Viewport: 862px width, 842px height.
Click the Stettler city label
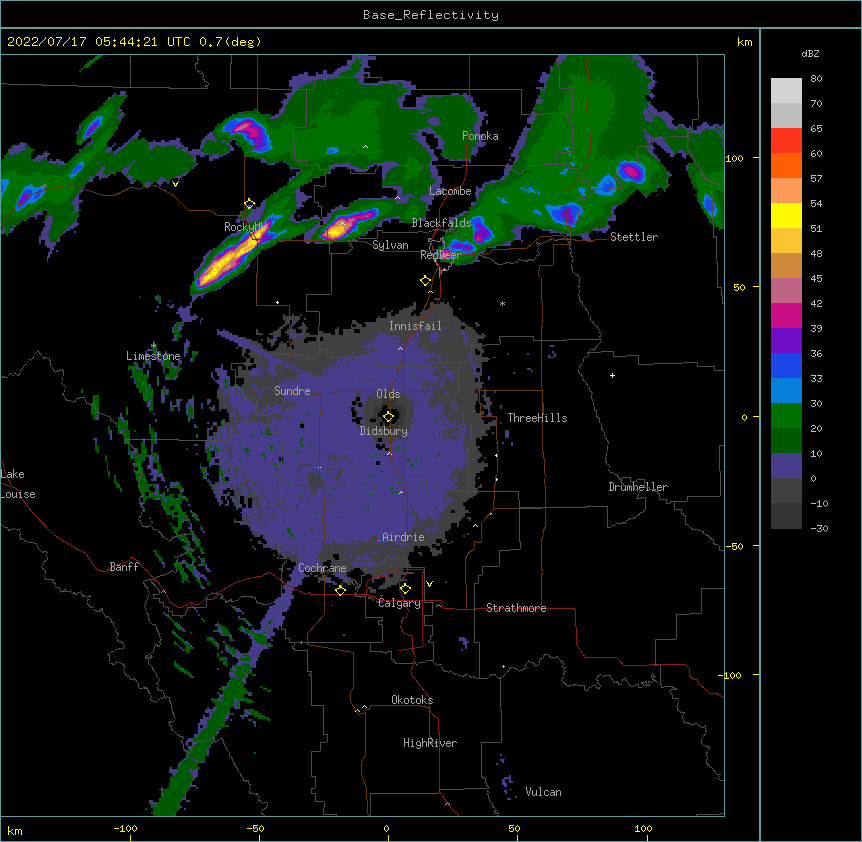coord(634,237)
